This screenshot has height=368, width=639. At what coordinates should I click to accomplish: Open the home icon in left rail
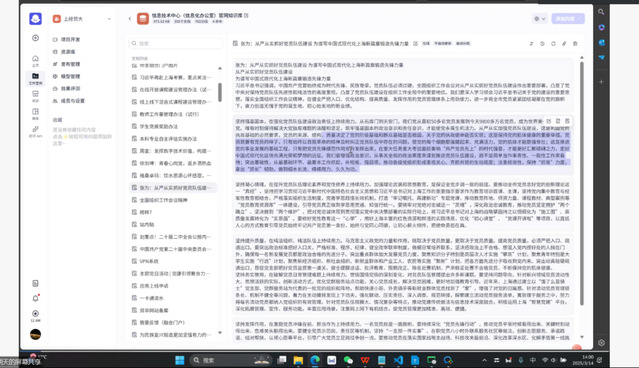tap(35, 60)
